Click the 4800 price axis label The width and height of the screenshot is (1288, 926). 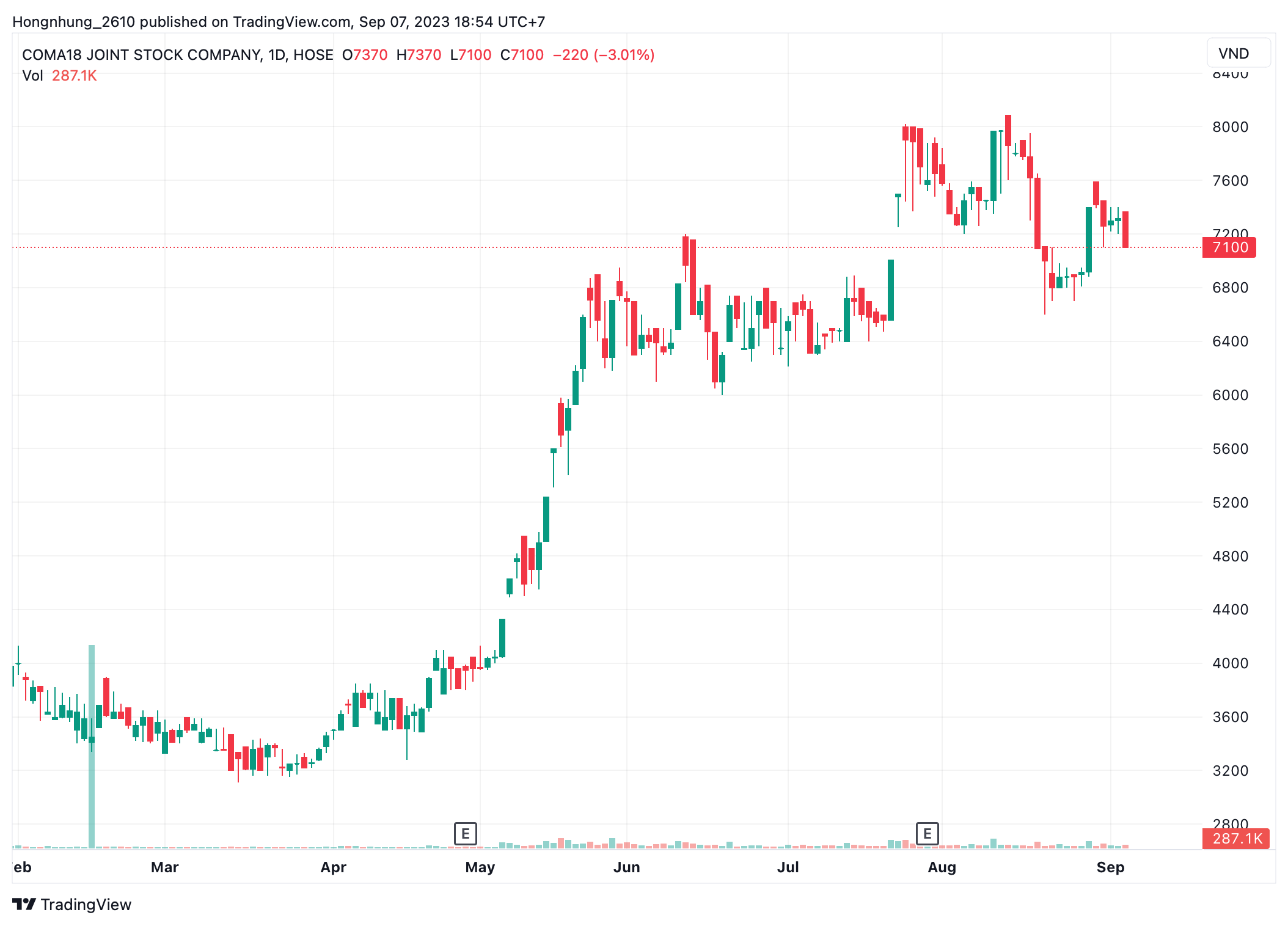tap(1230, 556)
